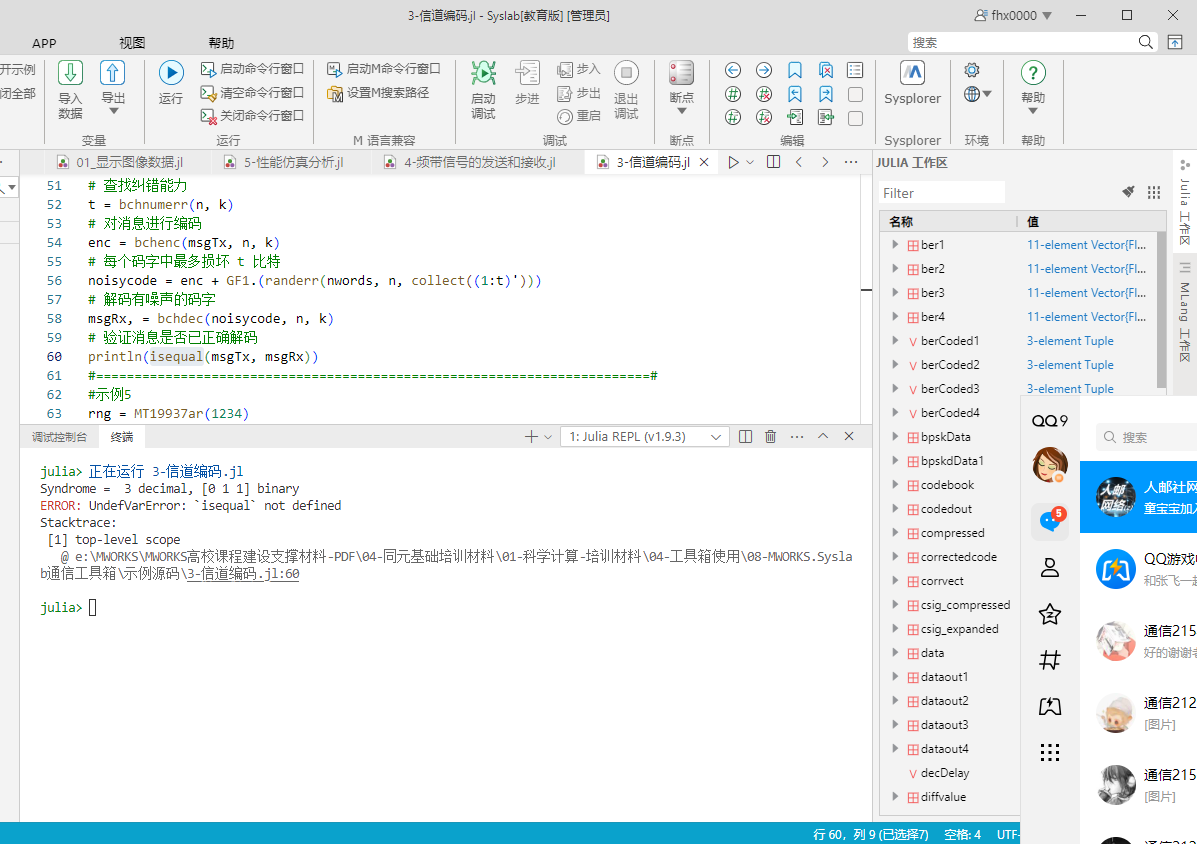The height and width of the screenshot is (844, 1197).
Task: Open the 断点 dropdown arrow
Action: pos(682,111)
